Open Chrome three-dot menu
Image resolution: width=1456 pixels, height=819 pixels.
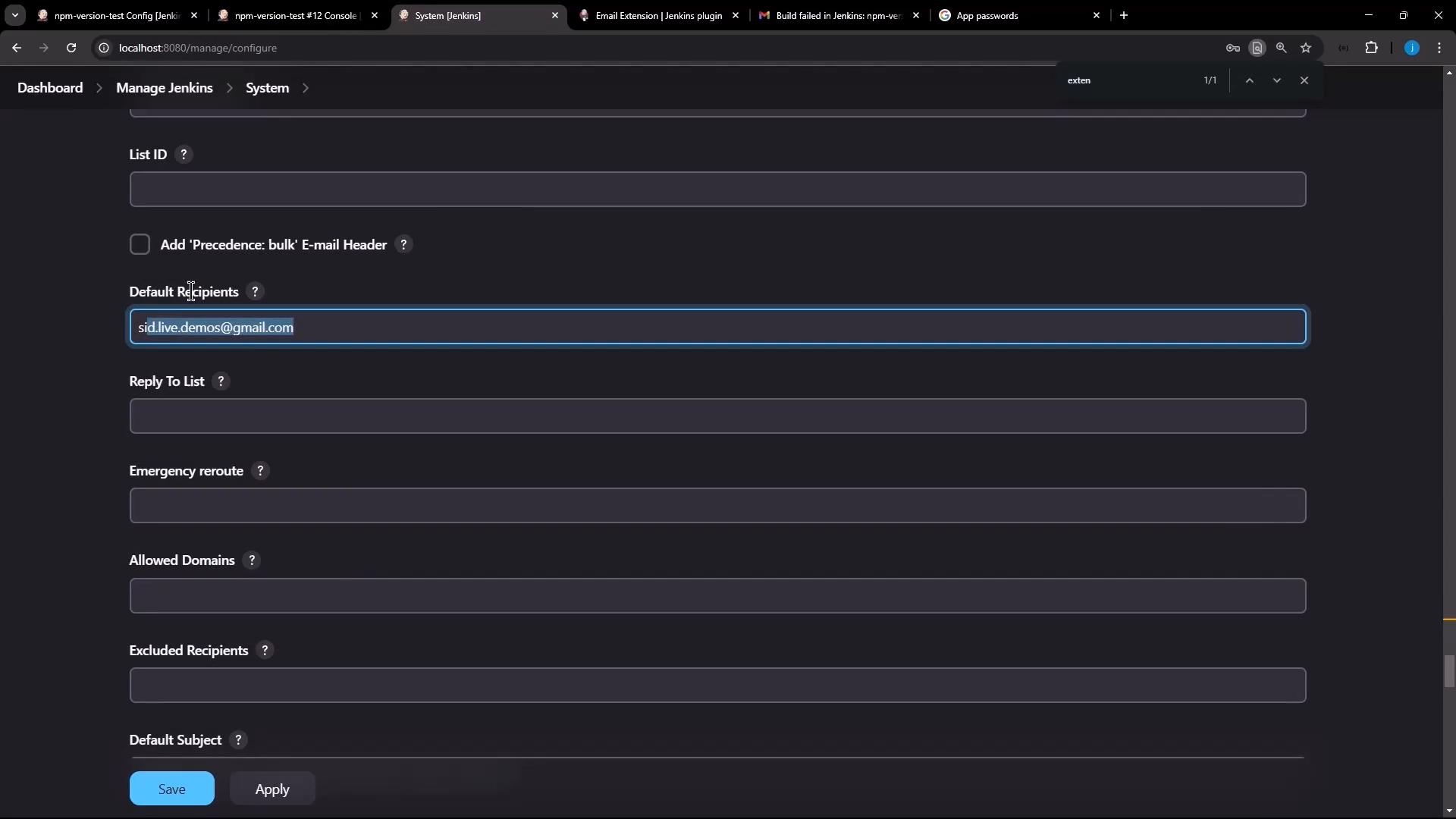tap(1439, 48)
